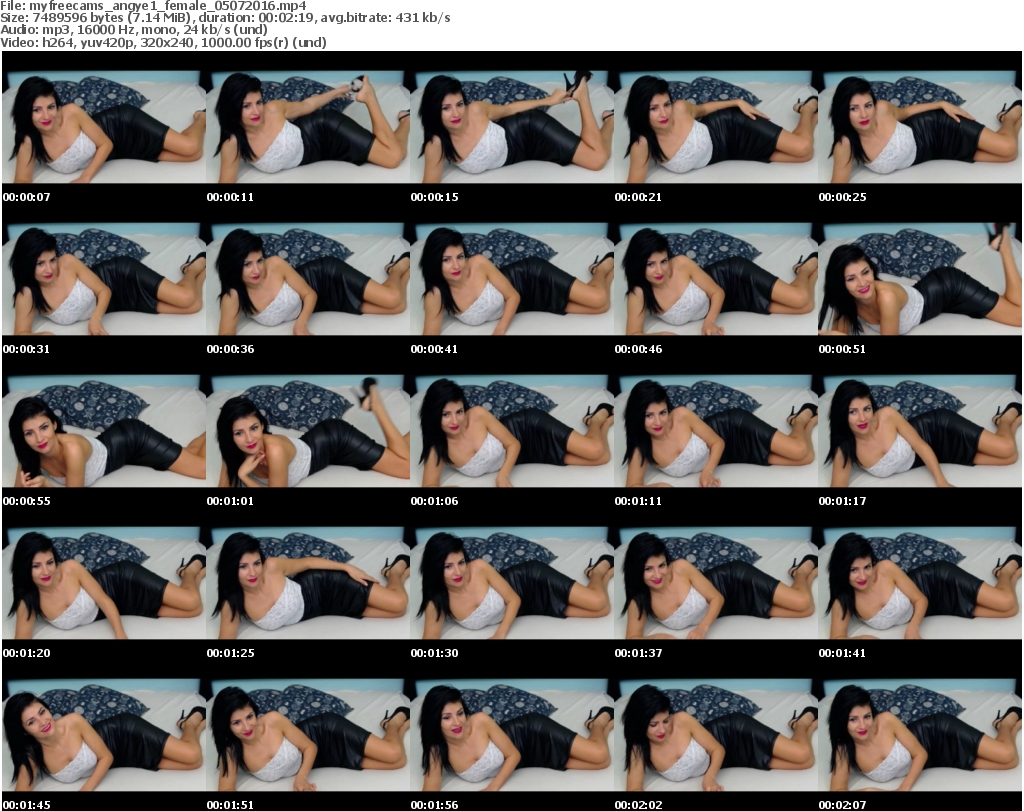Image resolution: width=1024 pixels, height=811 pixels.
Task: Click the Audio mp3 info line
Action: coord(134,30)
